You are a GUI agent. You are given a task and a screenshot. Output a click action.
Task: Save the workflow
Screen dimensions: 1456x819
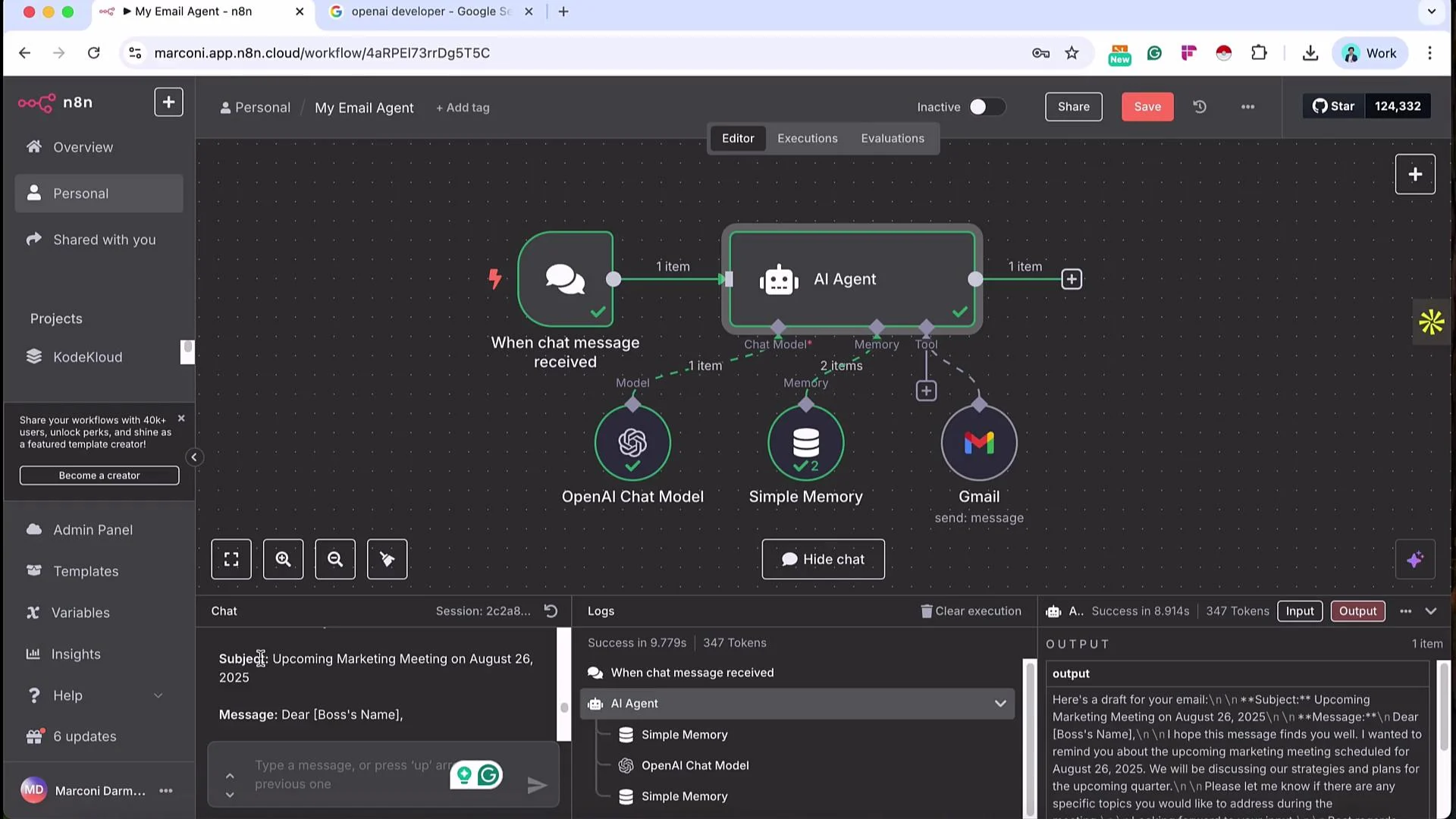(x=1147, y=107)
